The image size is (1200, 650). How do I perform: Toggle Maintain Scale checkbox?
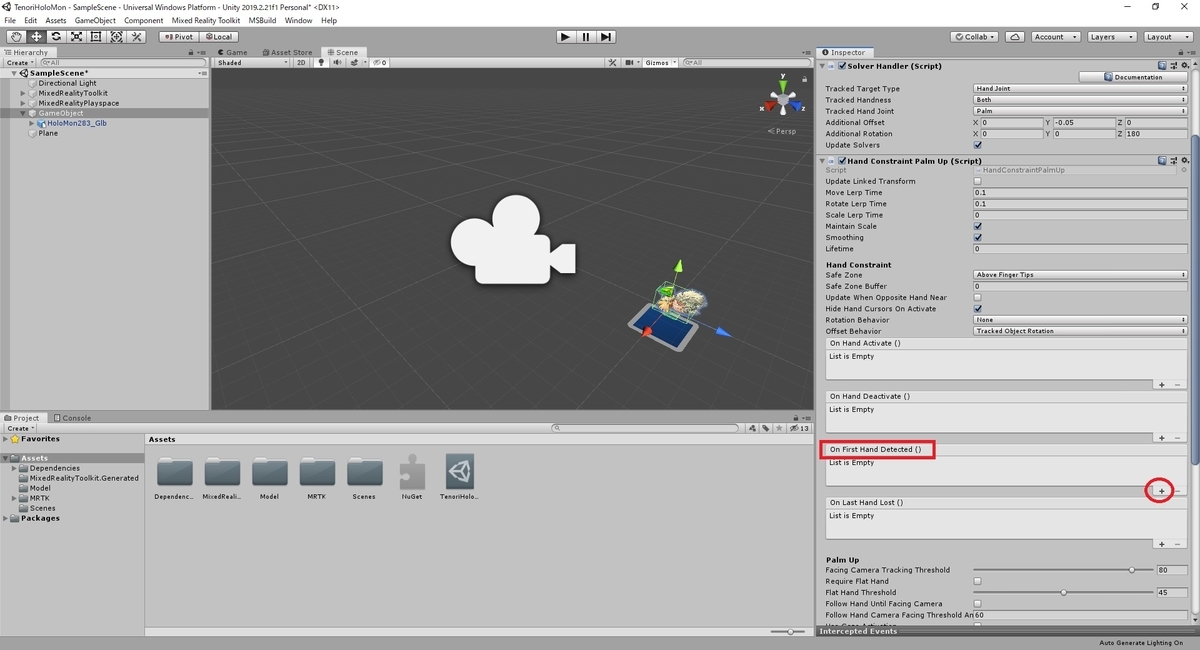click(x=977, y=226)
